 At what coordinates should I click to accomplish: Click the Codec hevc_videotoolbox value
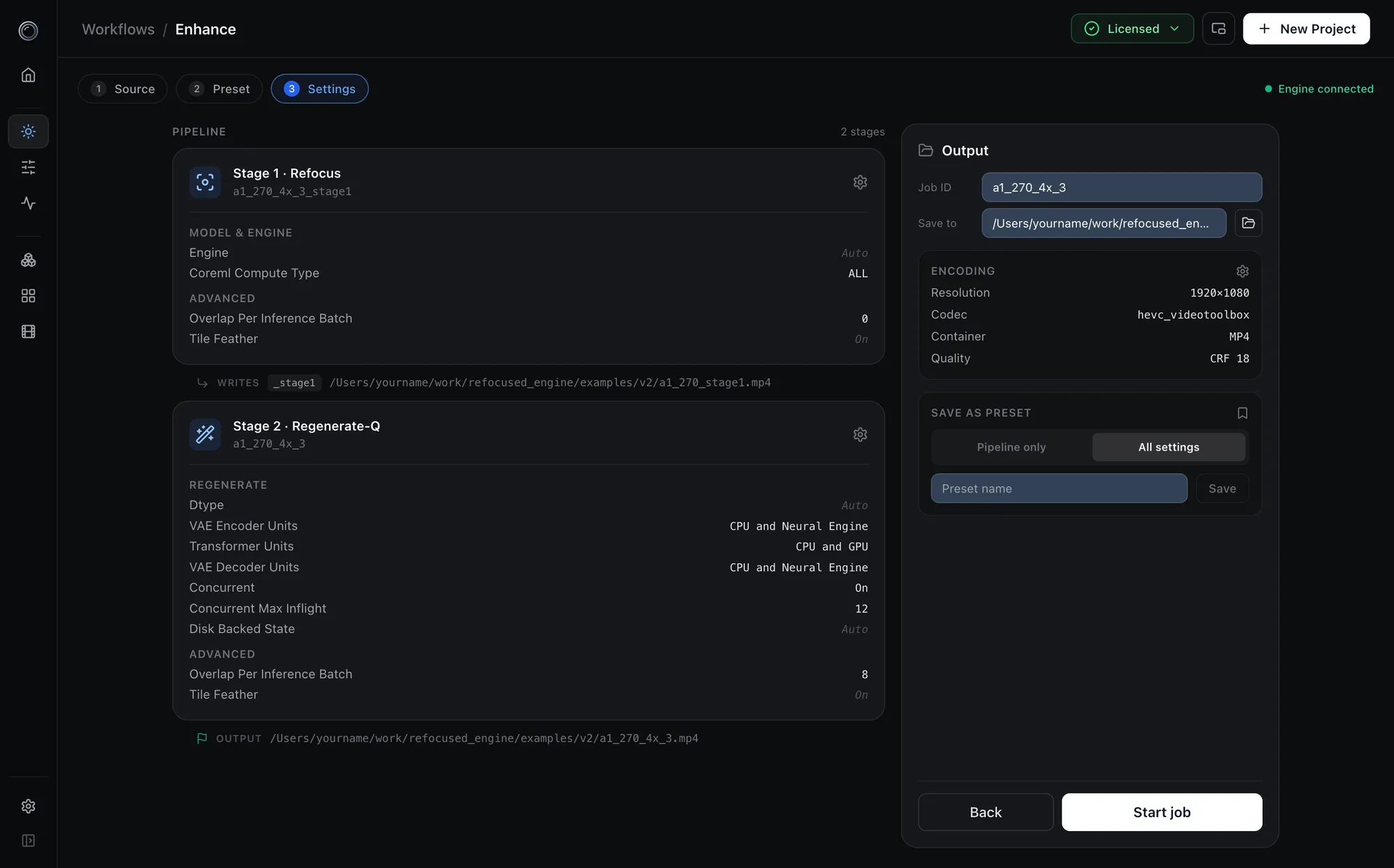coord(1193,315)
